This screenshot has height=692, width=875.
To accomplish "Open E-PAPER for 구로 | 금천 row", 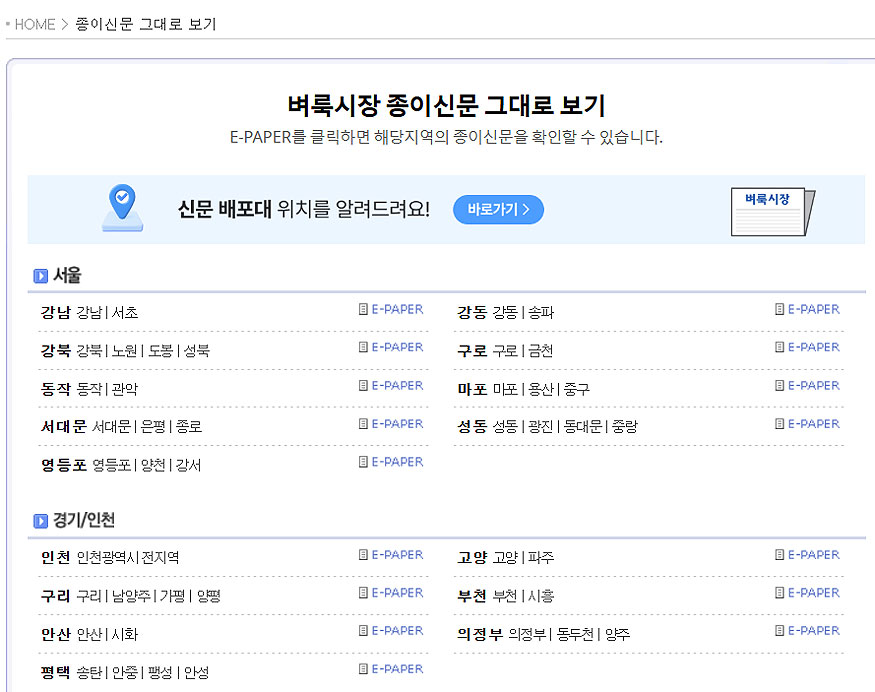I will pos(807,347).
